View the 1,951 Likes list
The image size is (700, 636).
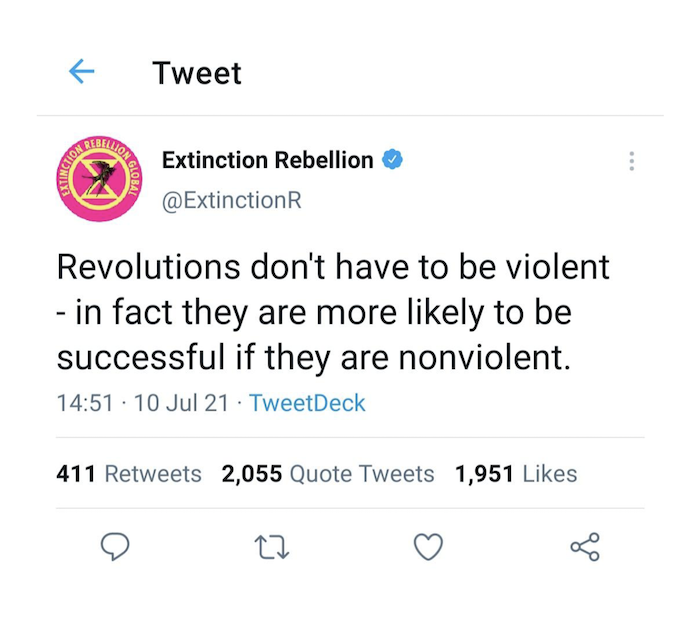tap(516, 474)
